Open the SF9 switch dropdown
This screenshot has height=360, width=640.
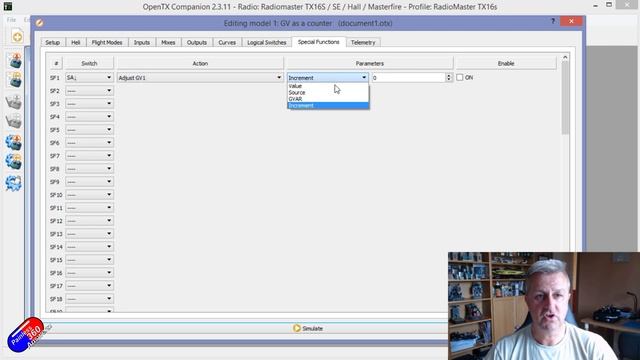(89, 182)
